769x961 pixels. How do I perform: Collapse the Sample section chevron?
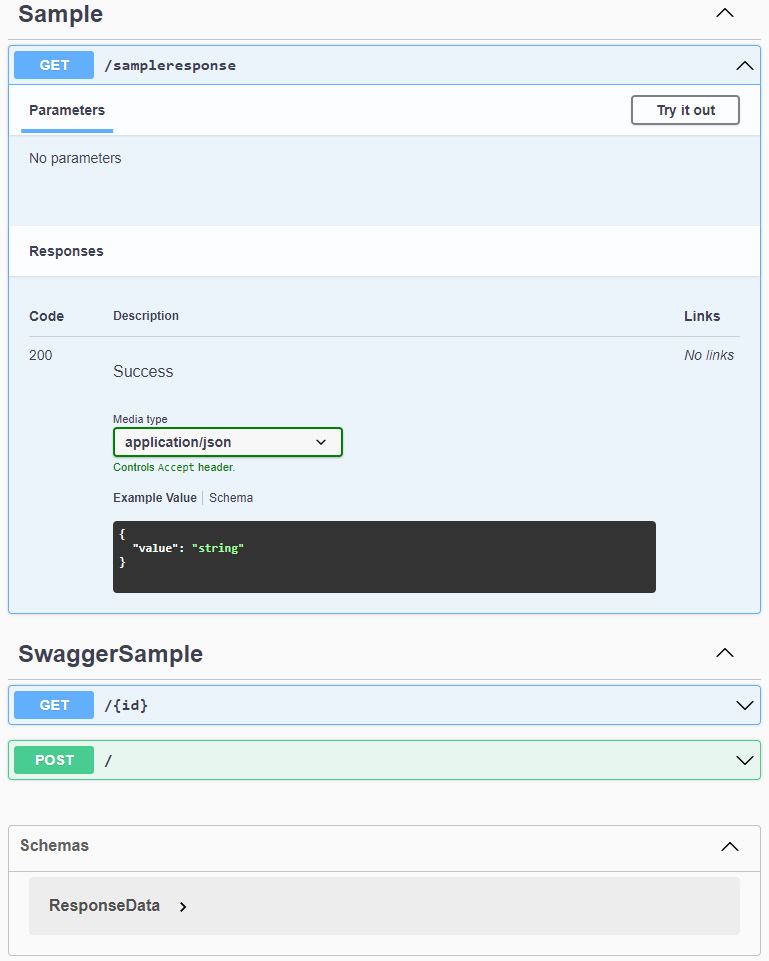[x=725, y=13]
